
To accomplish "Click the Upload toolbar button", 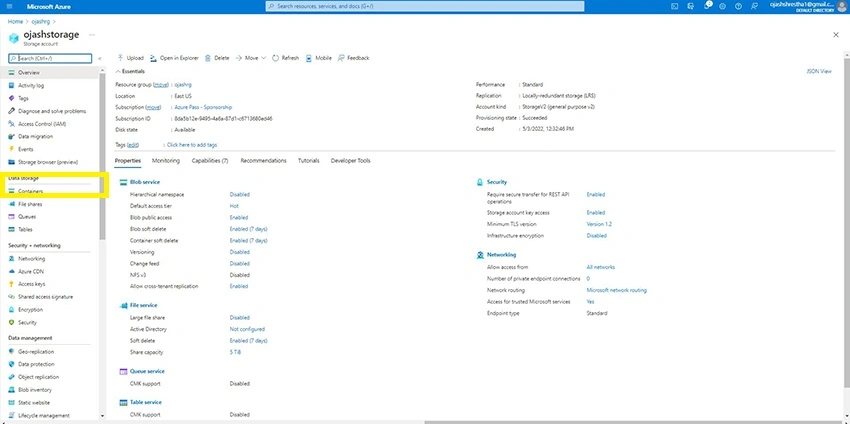I will pyautogui.click(x=131, y=58).
